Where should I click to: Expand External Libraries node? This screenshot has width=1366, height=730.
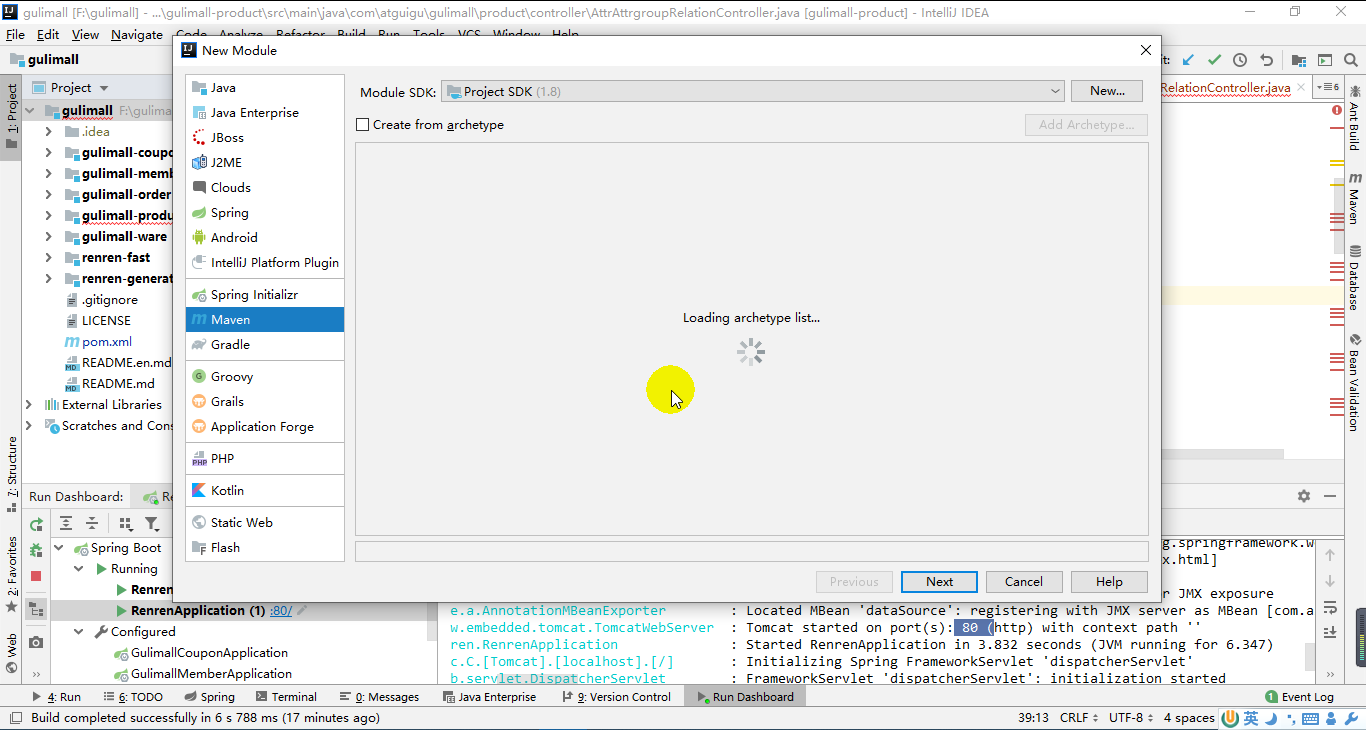click(30, 405)
